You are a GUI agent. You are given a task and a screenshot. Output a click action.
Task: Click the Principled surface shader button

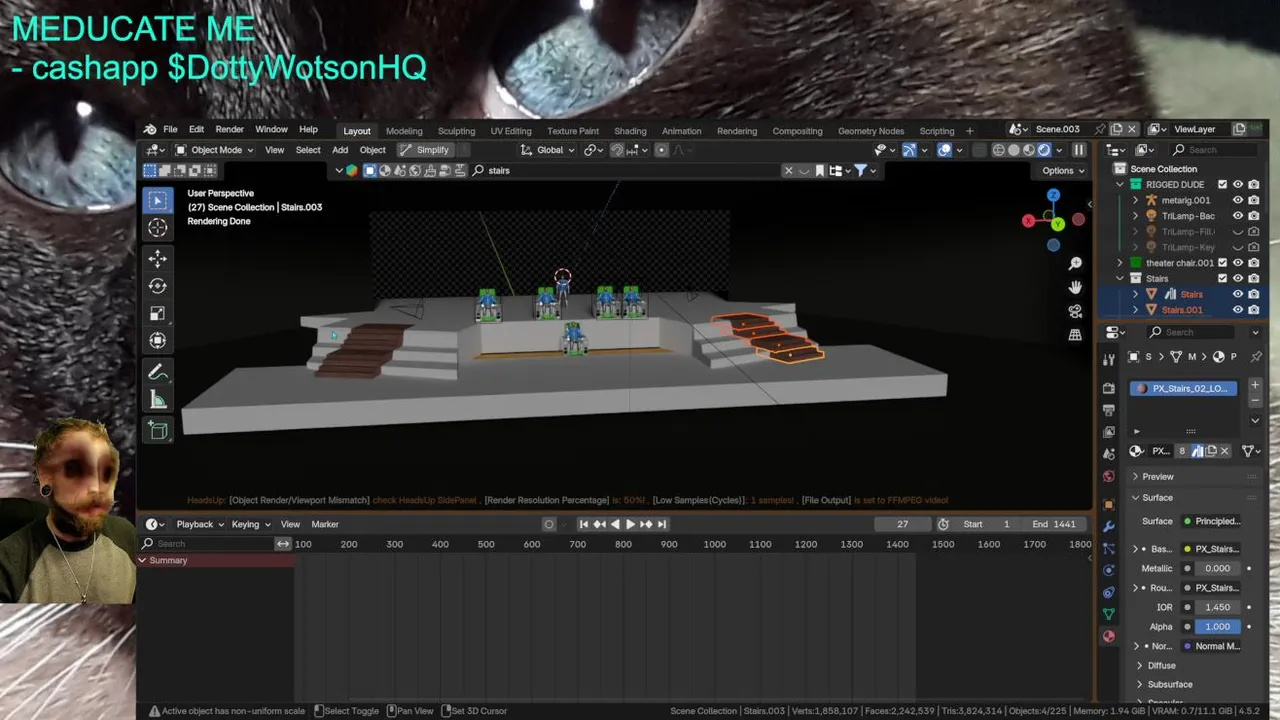1212,521
